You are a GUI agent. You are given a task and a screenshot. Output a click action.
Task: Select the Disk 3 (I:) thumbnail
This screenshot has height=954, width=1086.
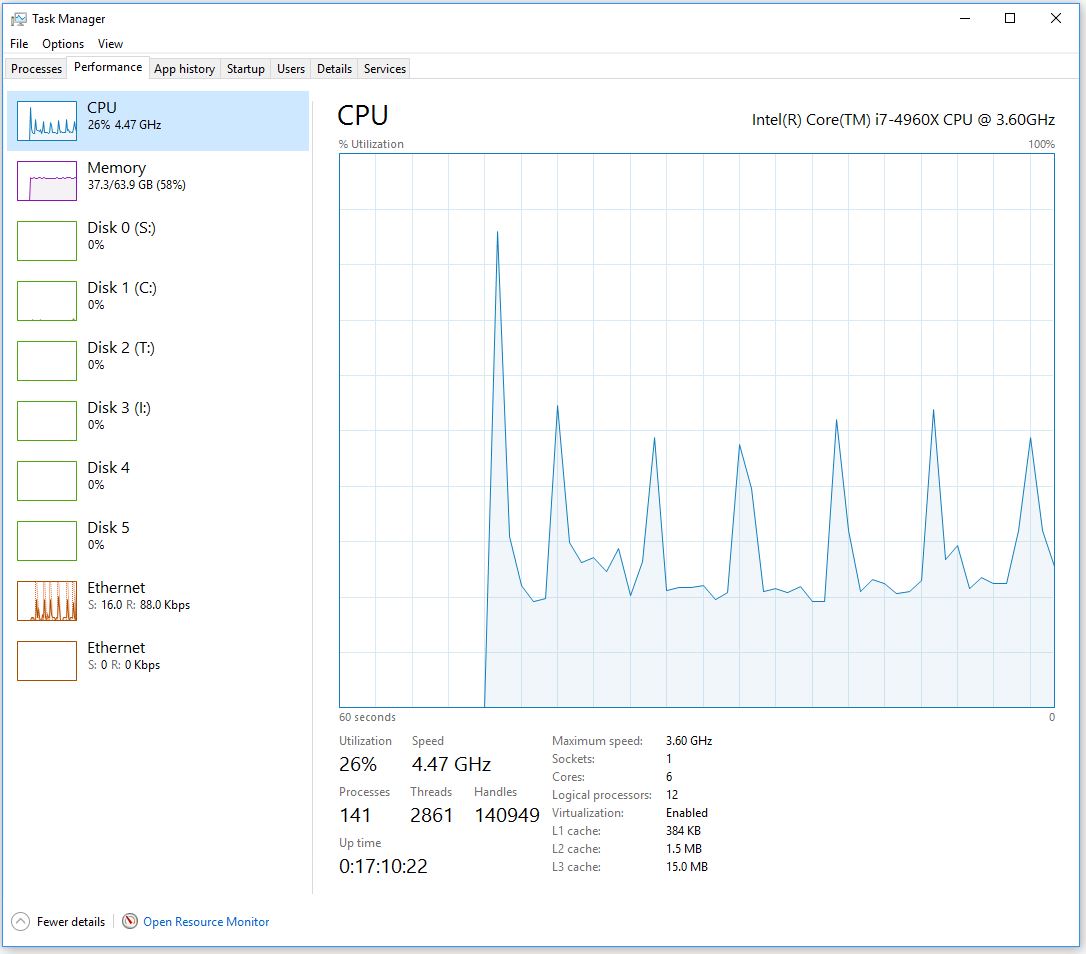click(47, 421)
